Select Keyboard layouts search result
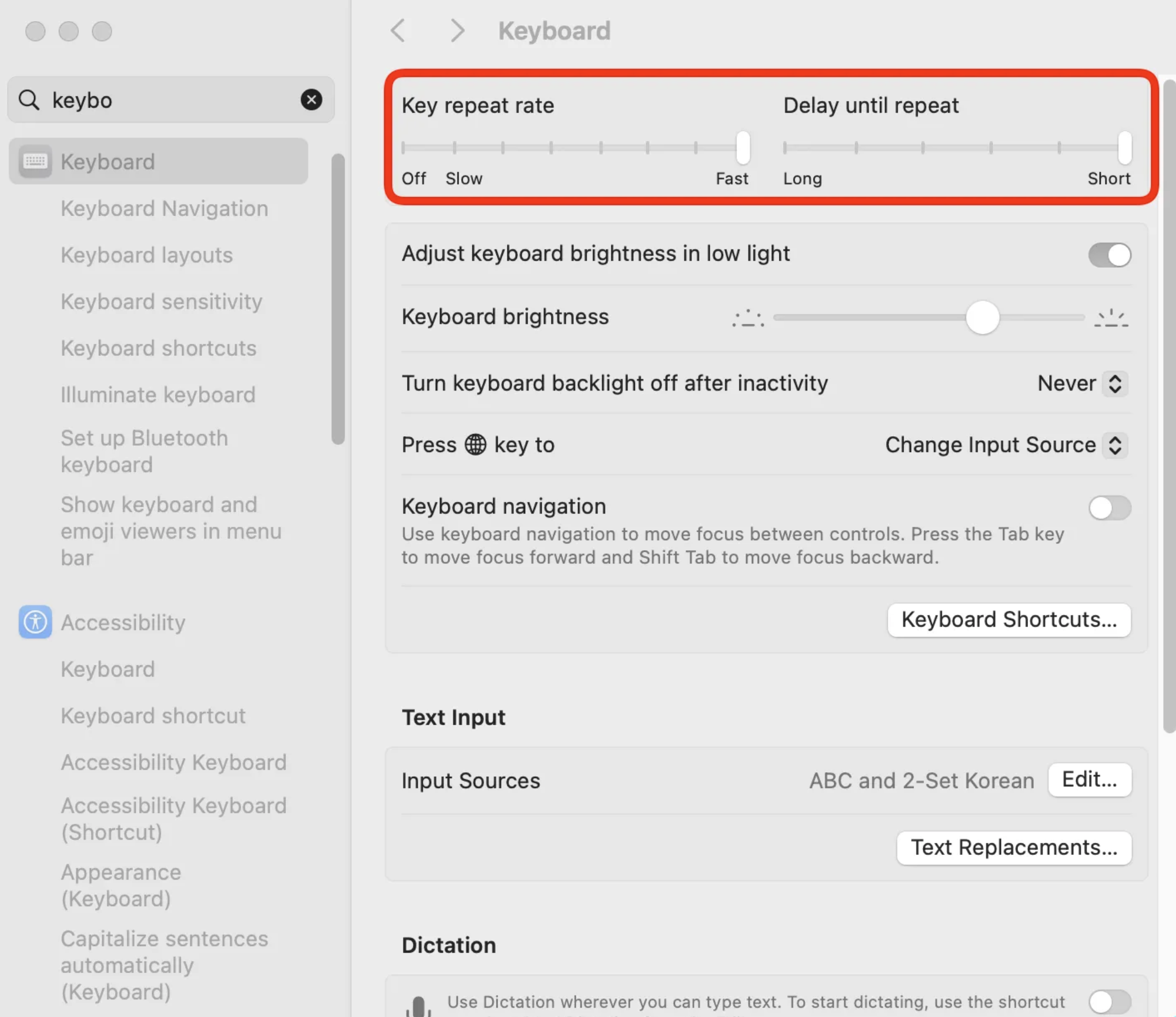This screenshot has width=1176, height=1017. (147, 255)
